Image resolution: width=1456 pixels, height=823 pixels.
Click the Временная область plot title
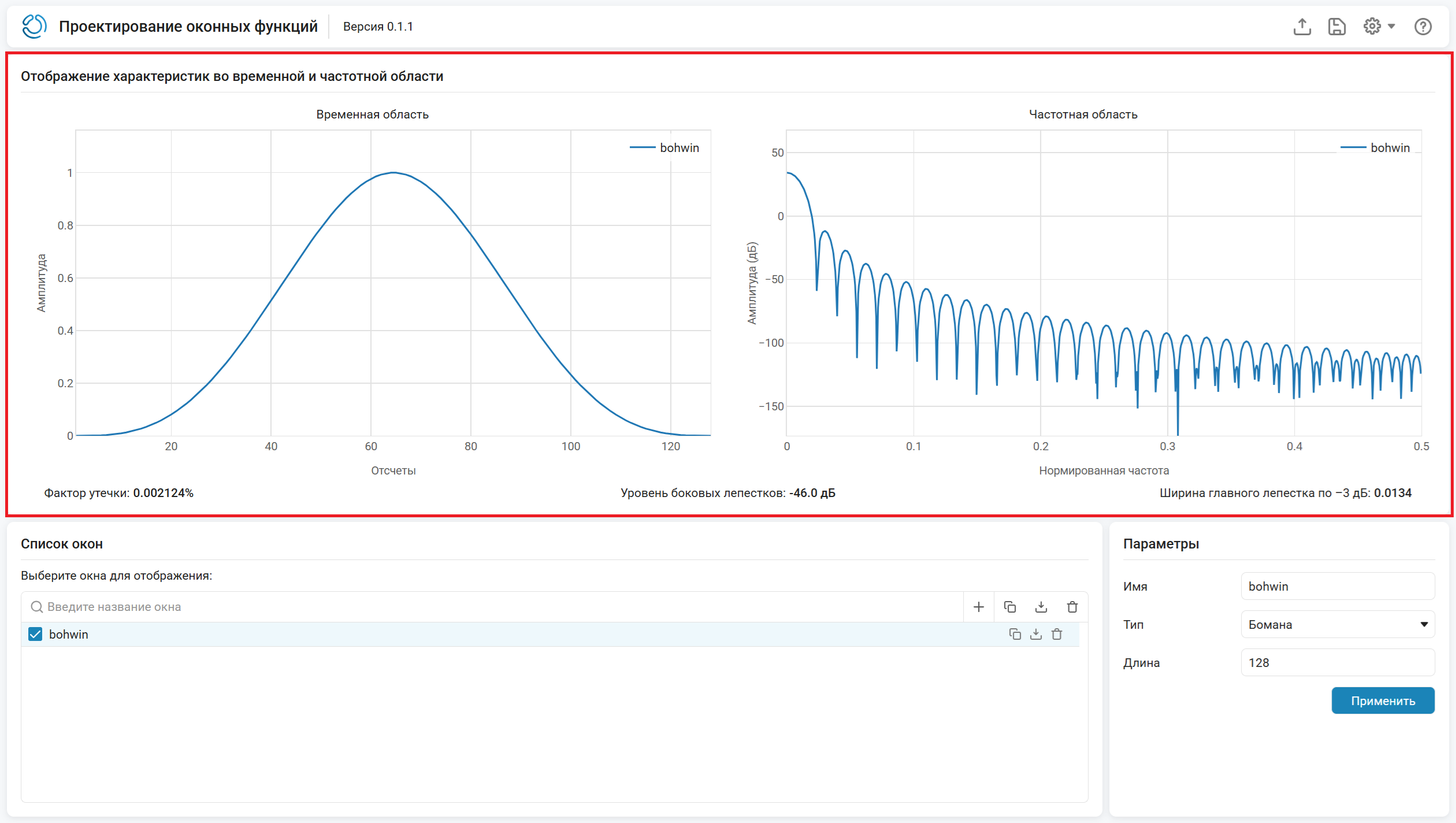point(372,114)
